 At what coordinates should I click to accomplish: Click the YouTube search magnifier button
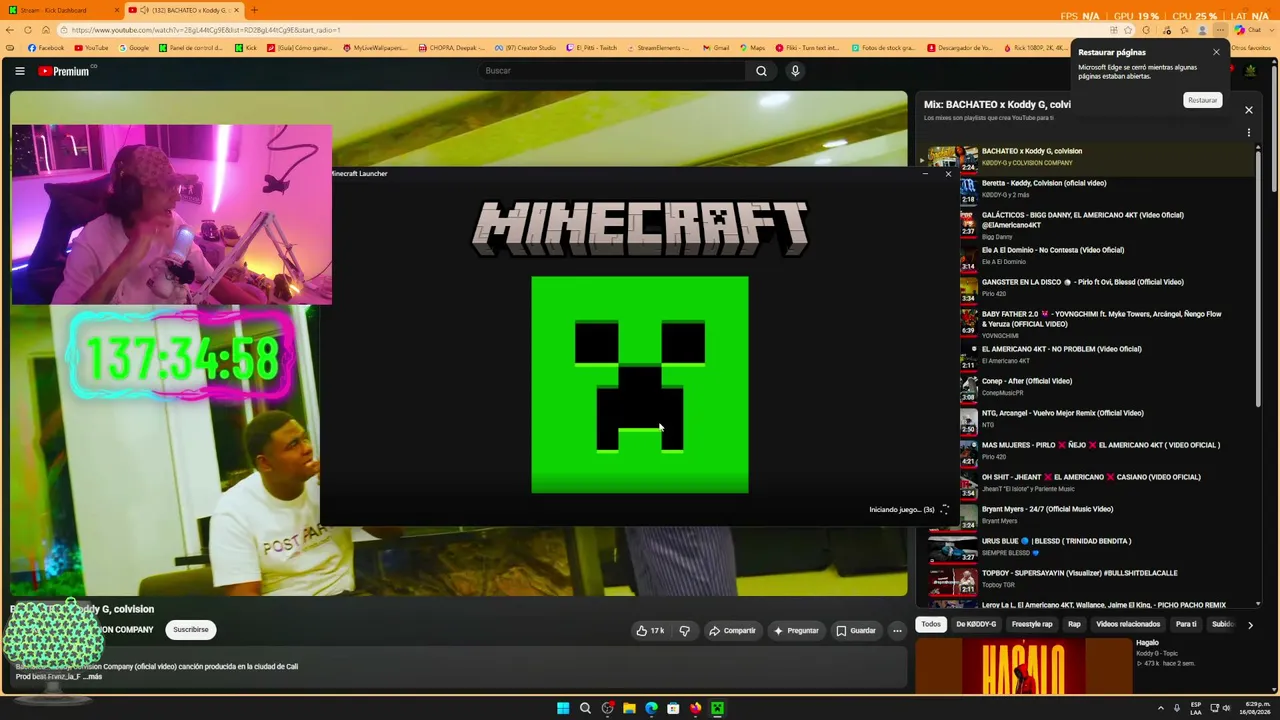(x=761, y=71)
